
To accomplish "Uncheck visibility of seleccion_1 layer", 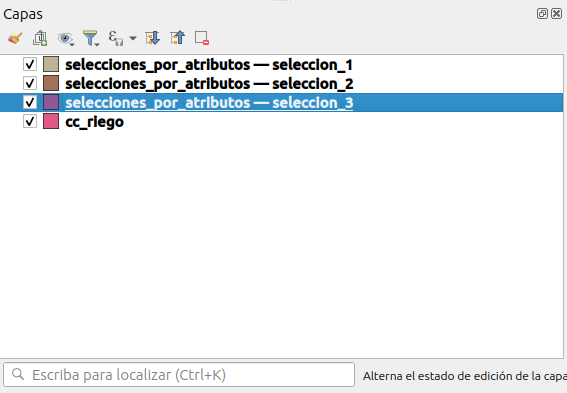I will tap(30, 64).
